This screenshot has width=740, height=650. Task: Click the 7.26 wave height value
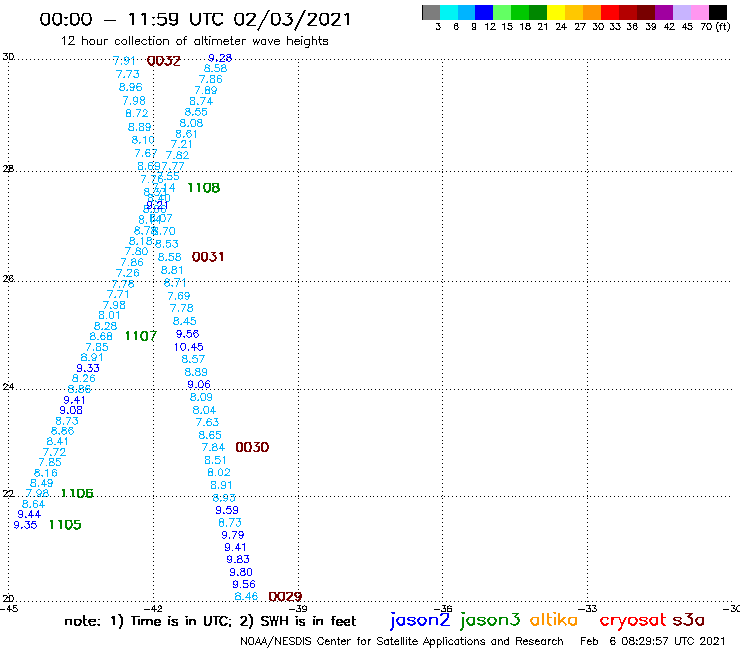point(128,273)
